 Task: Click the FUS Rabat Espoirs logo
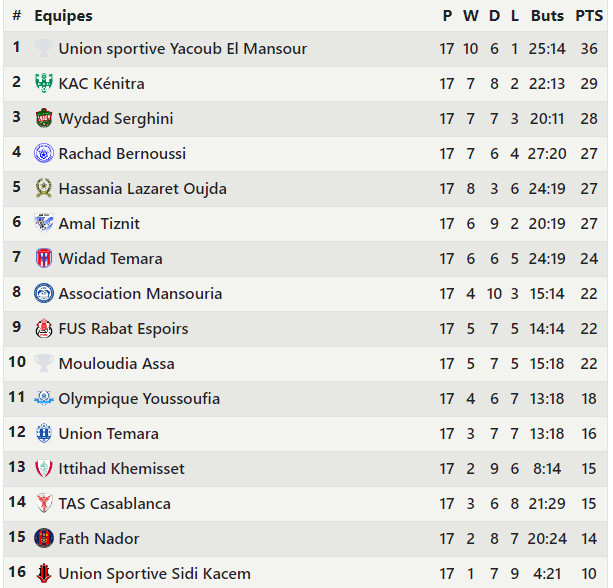click(44, 329)
